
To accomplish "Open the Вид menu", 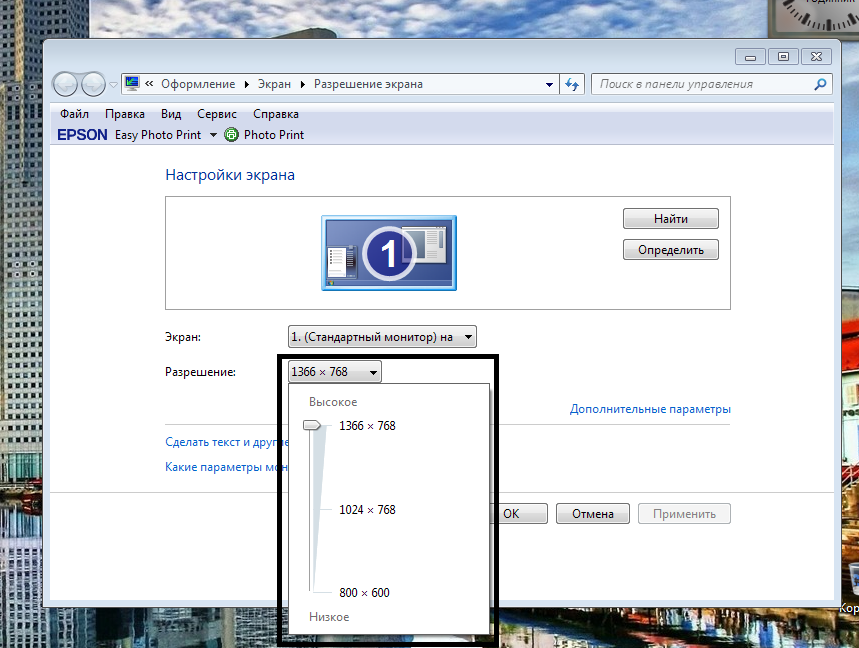I will (x=171, y=114).
